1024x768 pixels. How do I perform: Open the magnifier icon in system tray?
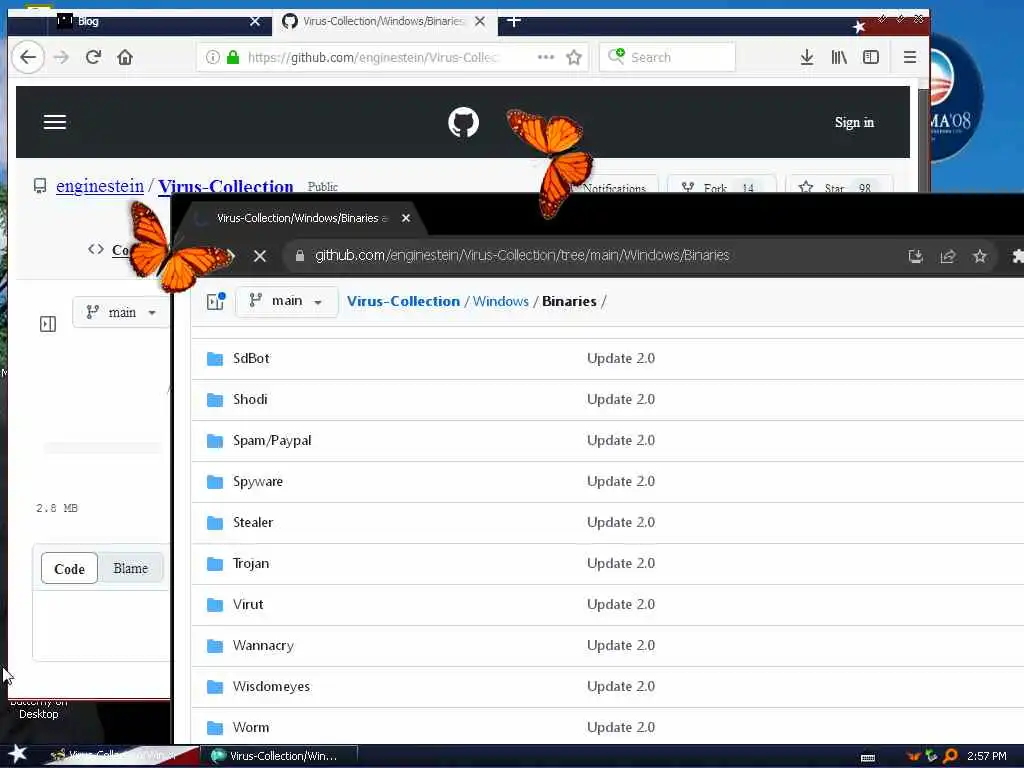950,756
